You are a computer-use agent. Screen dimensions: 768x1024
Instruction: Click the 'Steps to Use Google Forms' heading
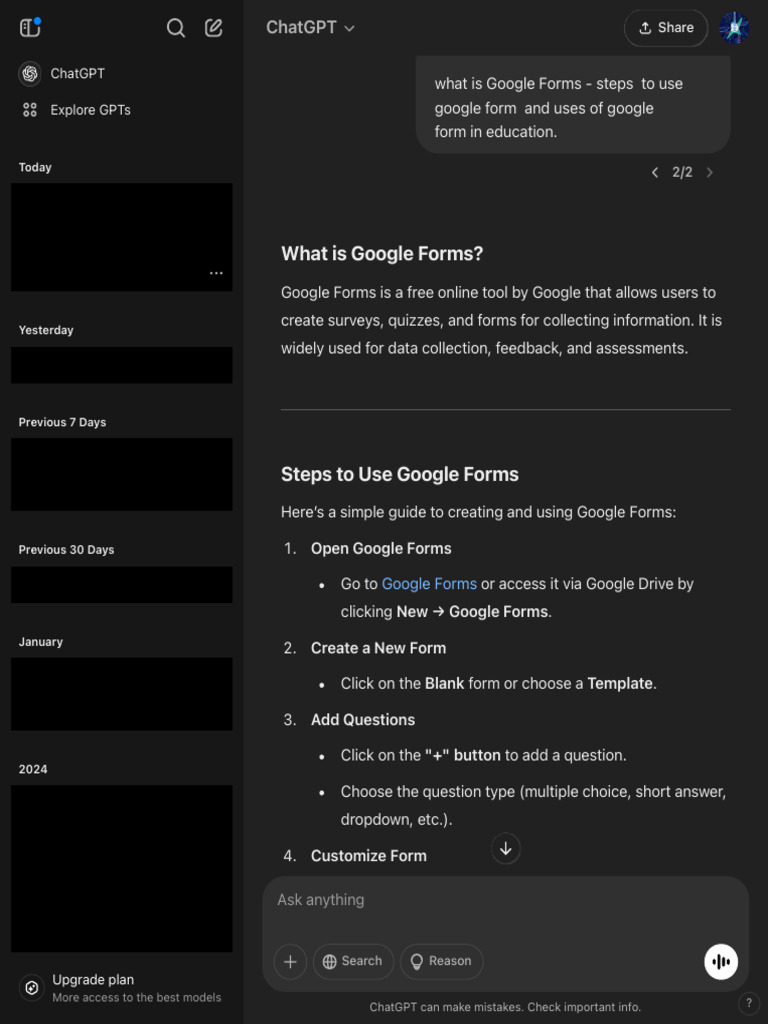400,474
